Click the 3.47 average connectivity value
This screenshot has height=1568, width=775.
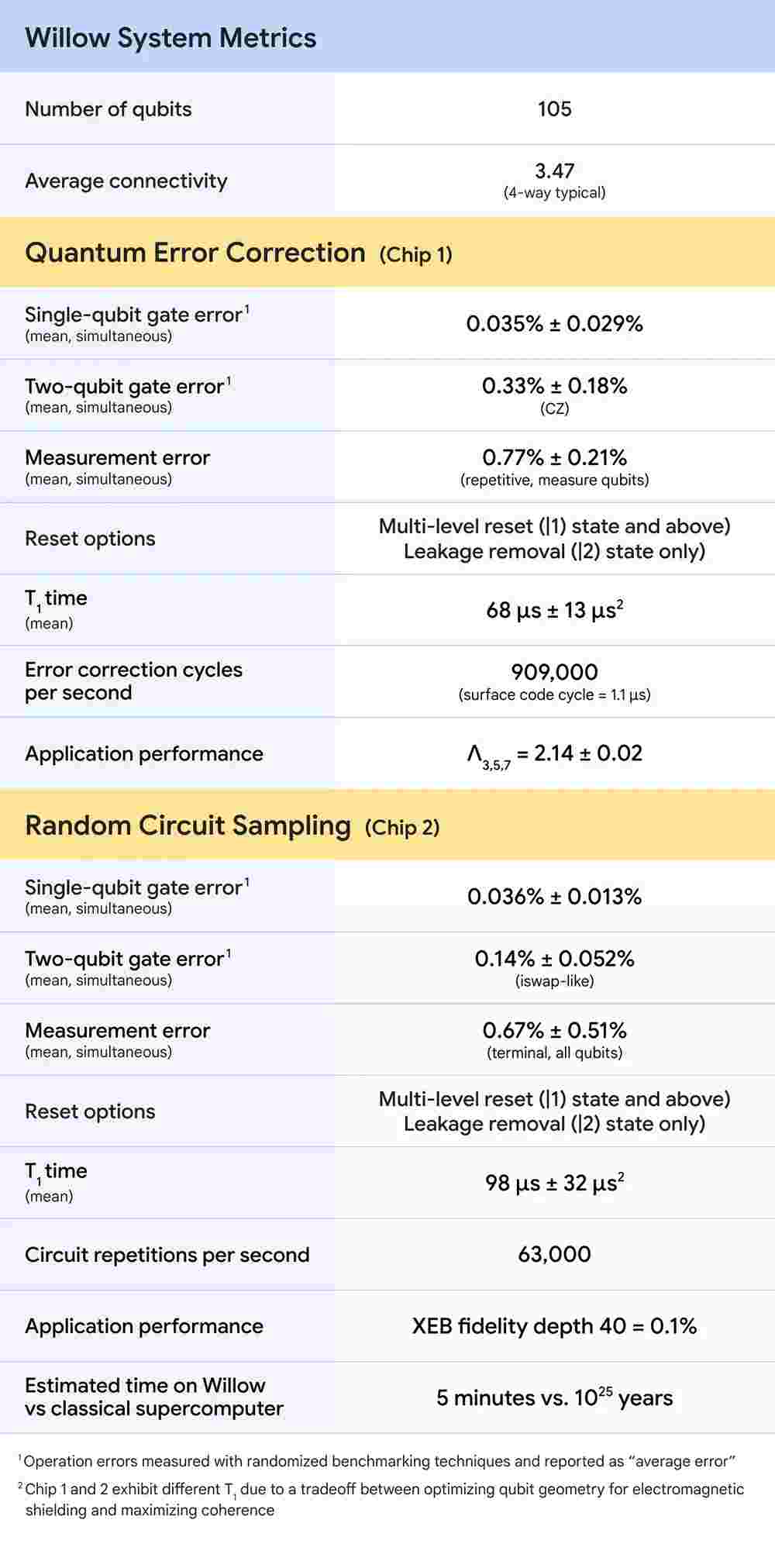[554, 171]
